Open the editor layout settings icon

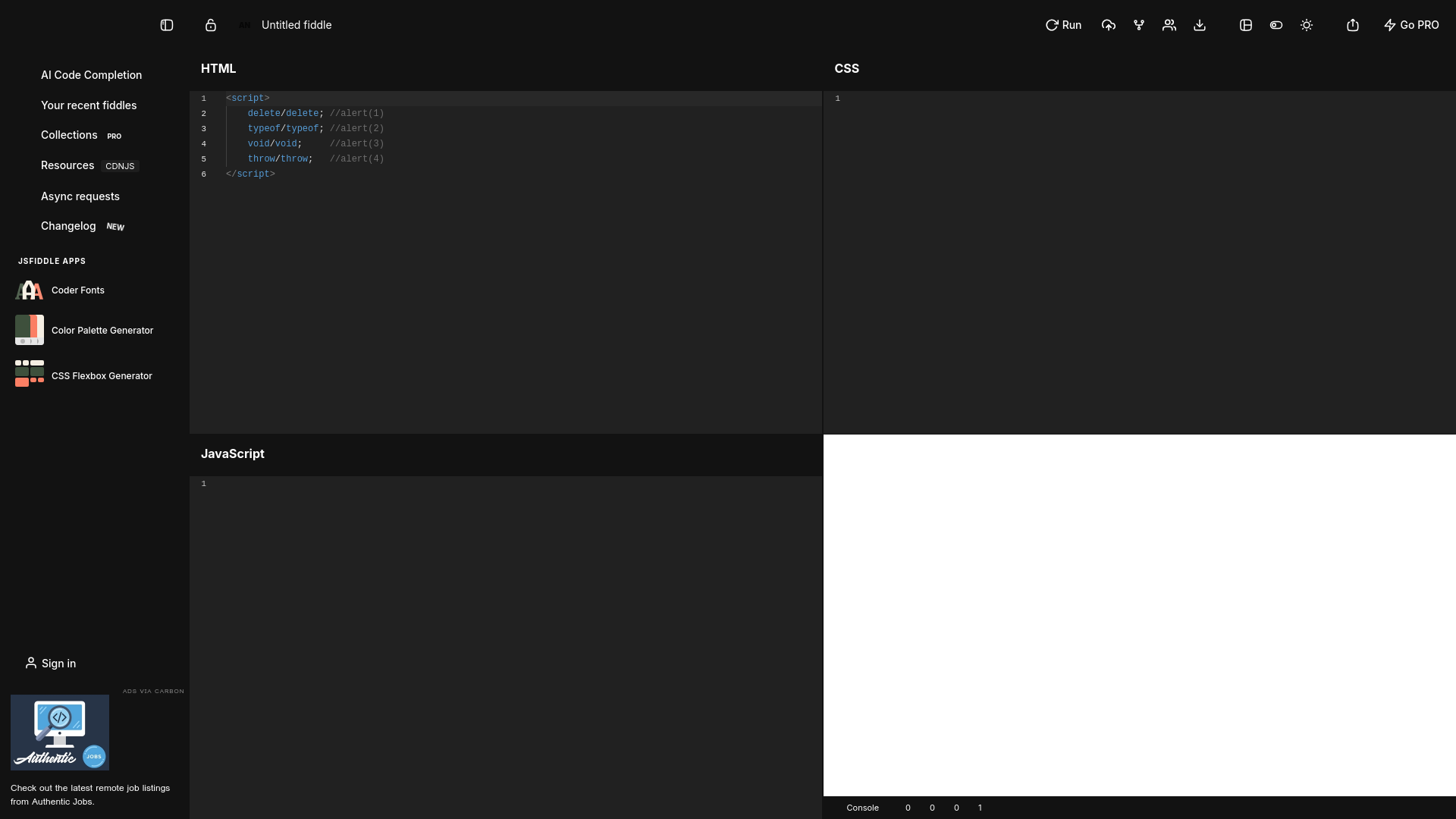click(x=1246, y=25)
